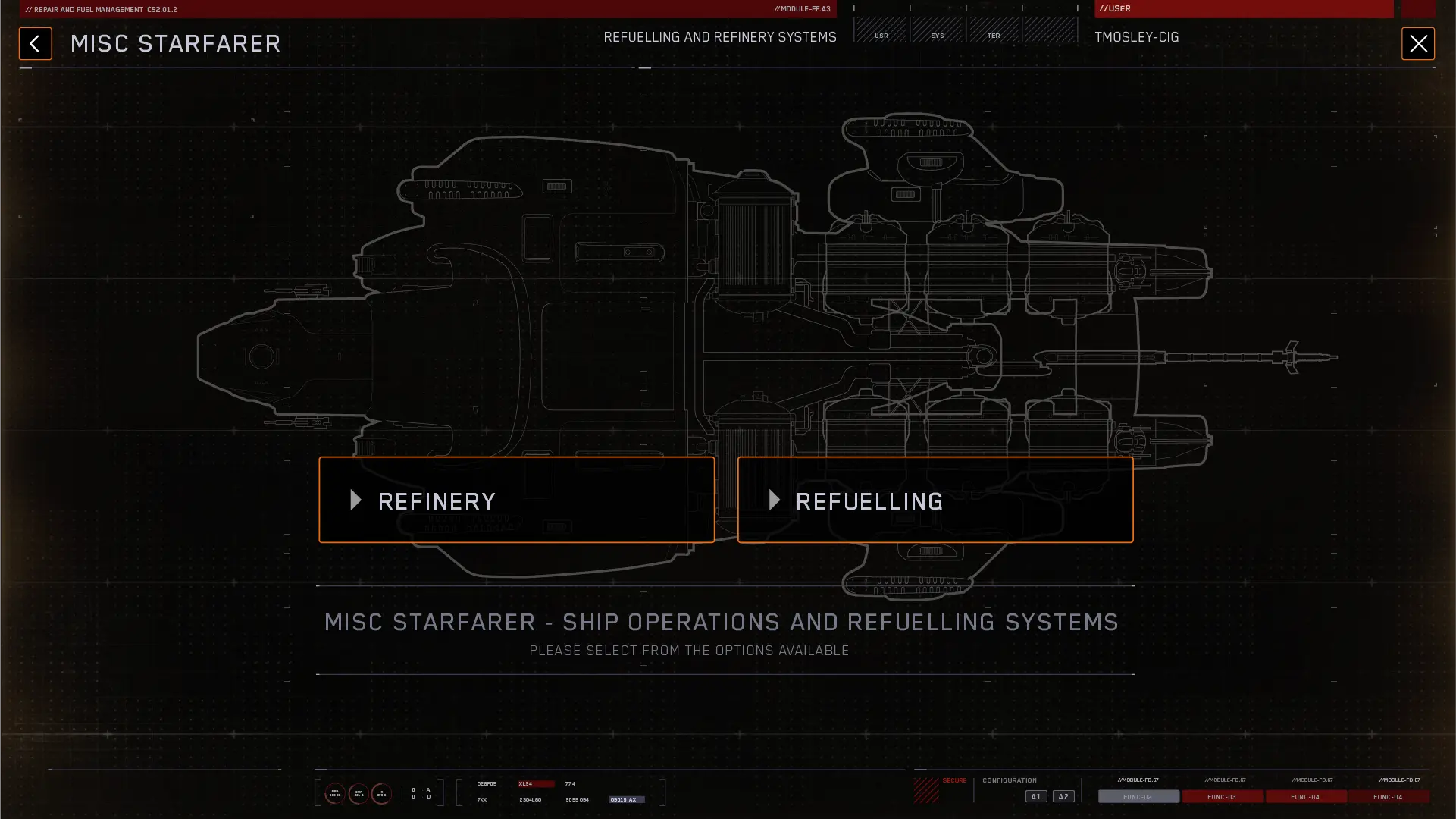The height and width of the screenshot is (819, 1456).
Task: Click the middle circular gauge icon
Action: point(359,793)
